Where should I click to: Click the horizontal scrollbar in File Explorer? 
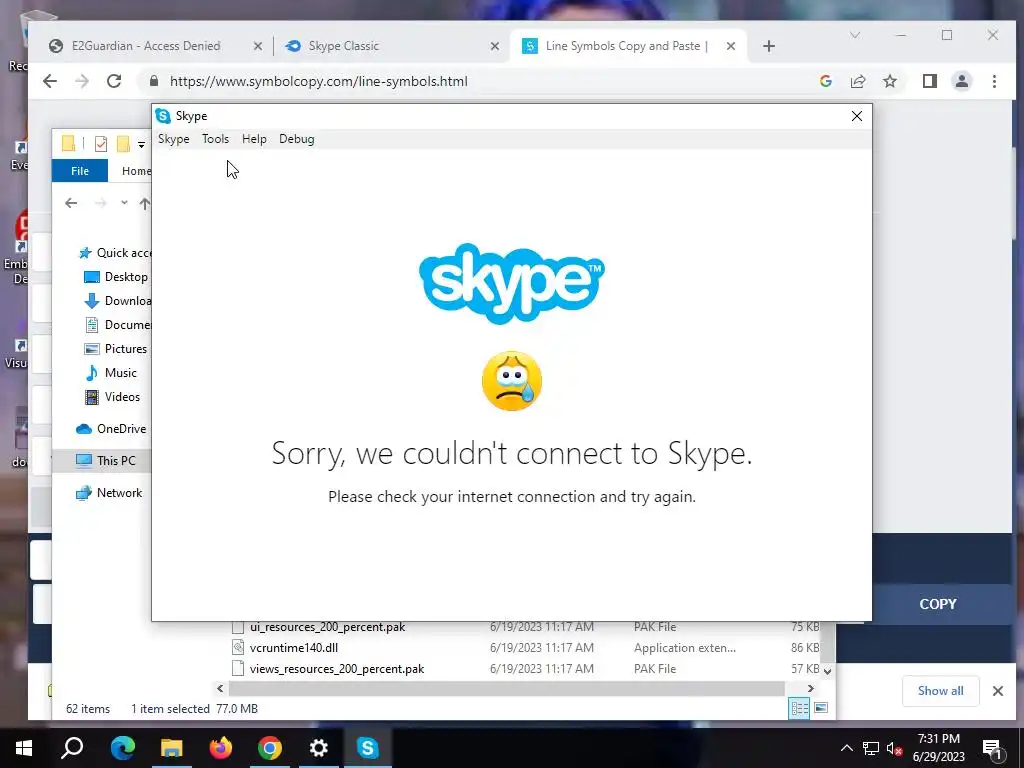pyautogui.click(x=506, y=688)
